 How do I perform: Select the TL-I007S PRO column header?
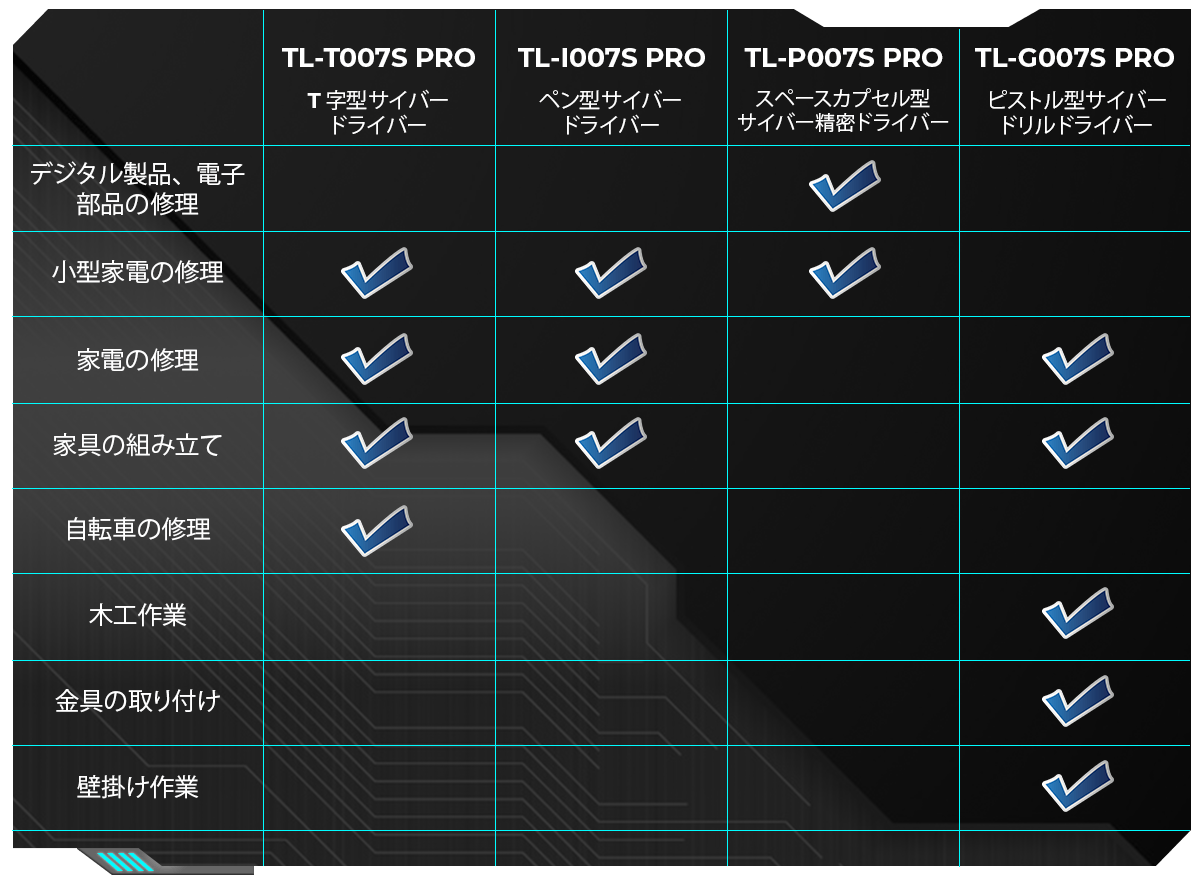(x=611, y=58)
